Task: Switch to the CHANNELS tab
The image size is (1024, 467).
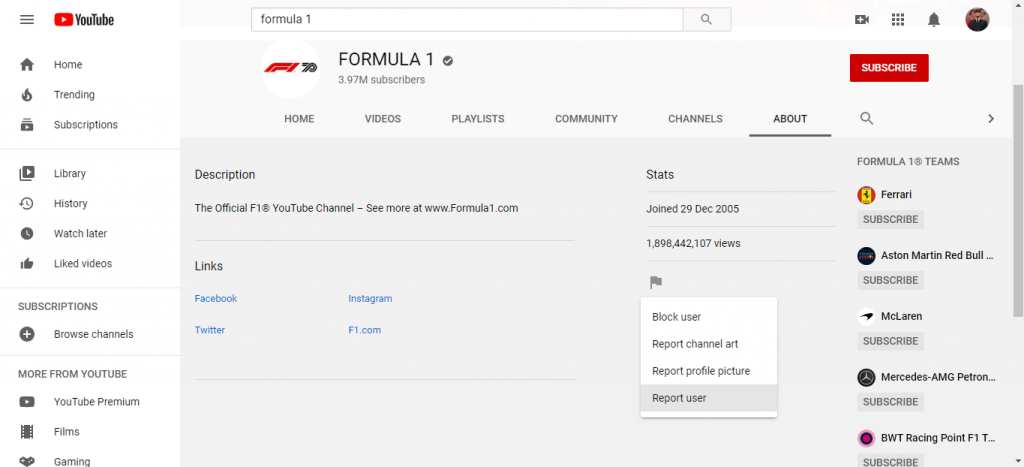Action: pos(696,119)
